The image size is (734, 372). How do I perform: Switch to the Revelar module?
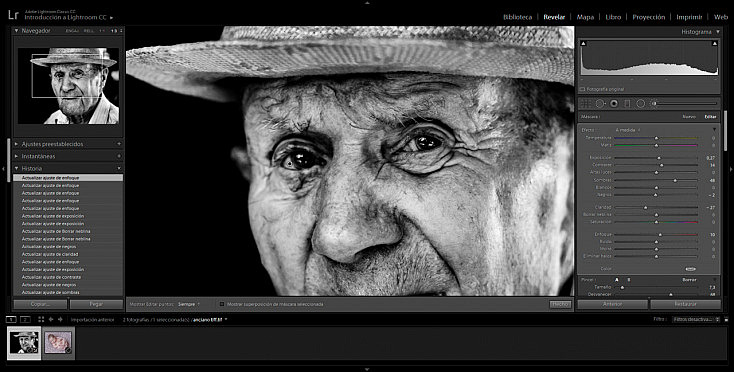tap(554, 17)
